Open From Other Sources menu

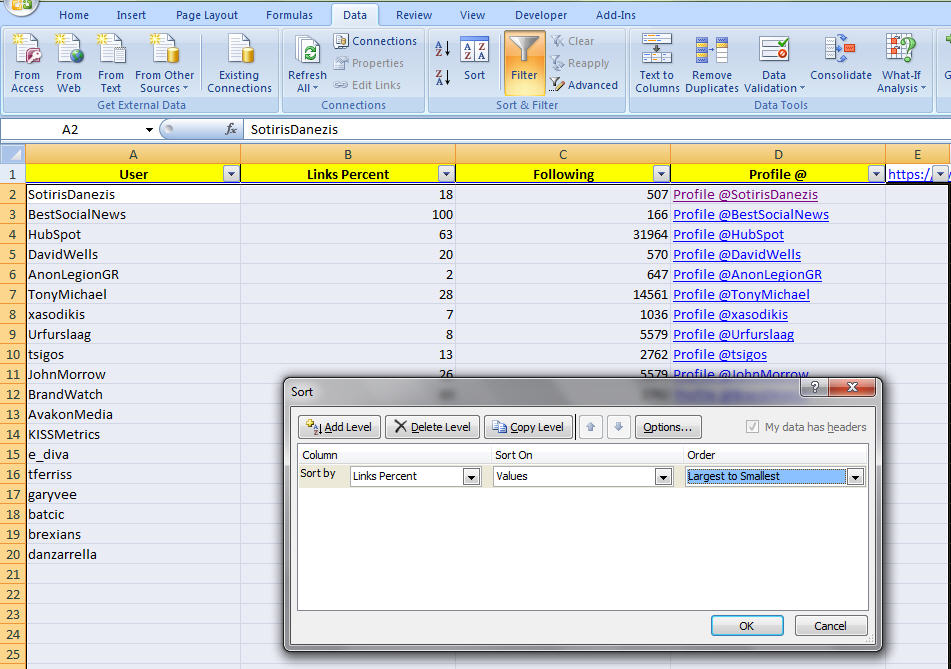[x=164, y=64]
